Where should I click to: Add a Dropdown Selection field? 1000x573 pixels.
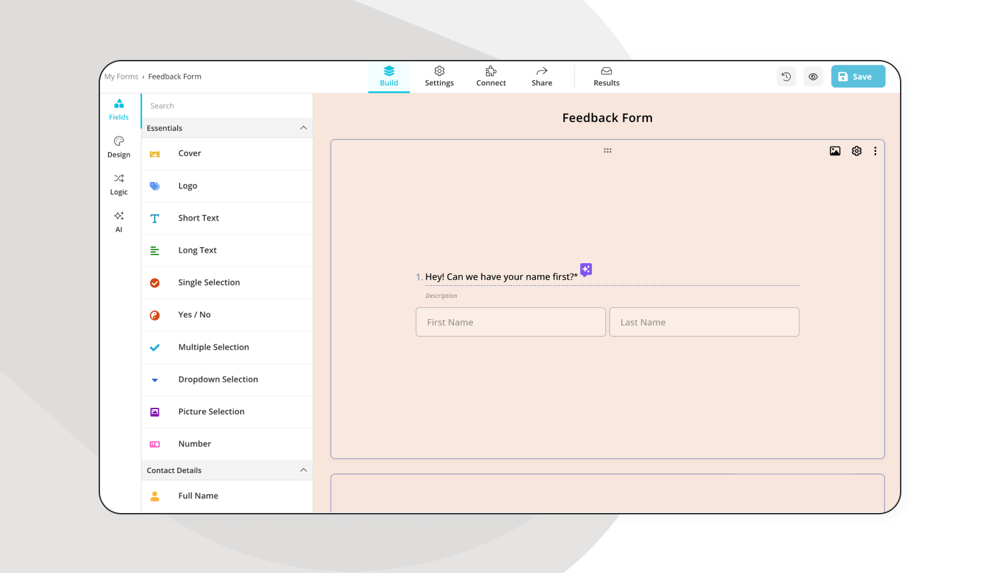point(217,379)
